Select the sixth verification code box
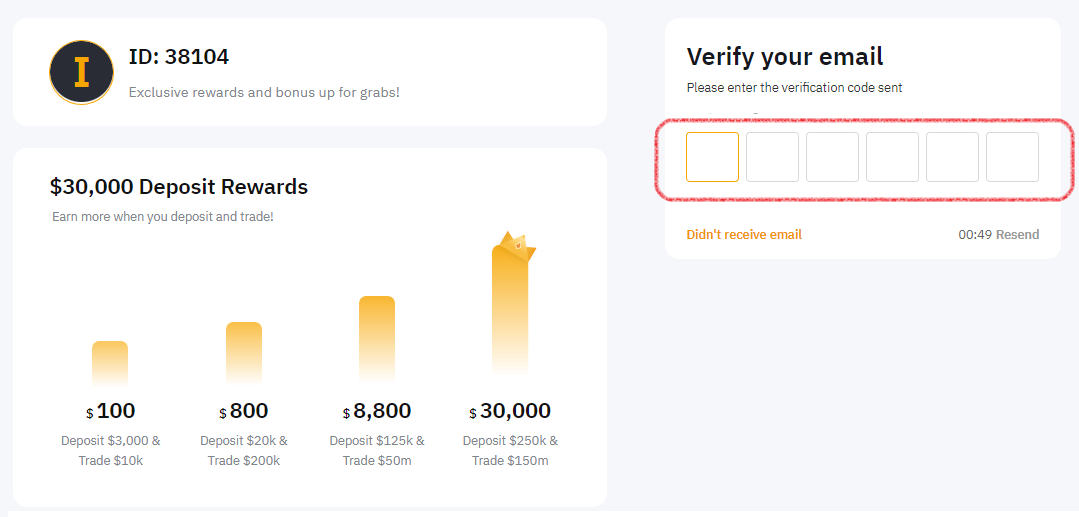The image size is (1079, 517). coord(1012,157)
